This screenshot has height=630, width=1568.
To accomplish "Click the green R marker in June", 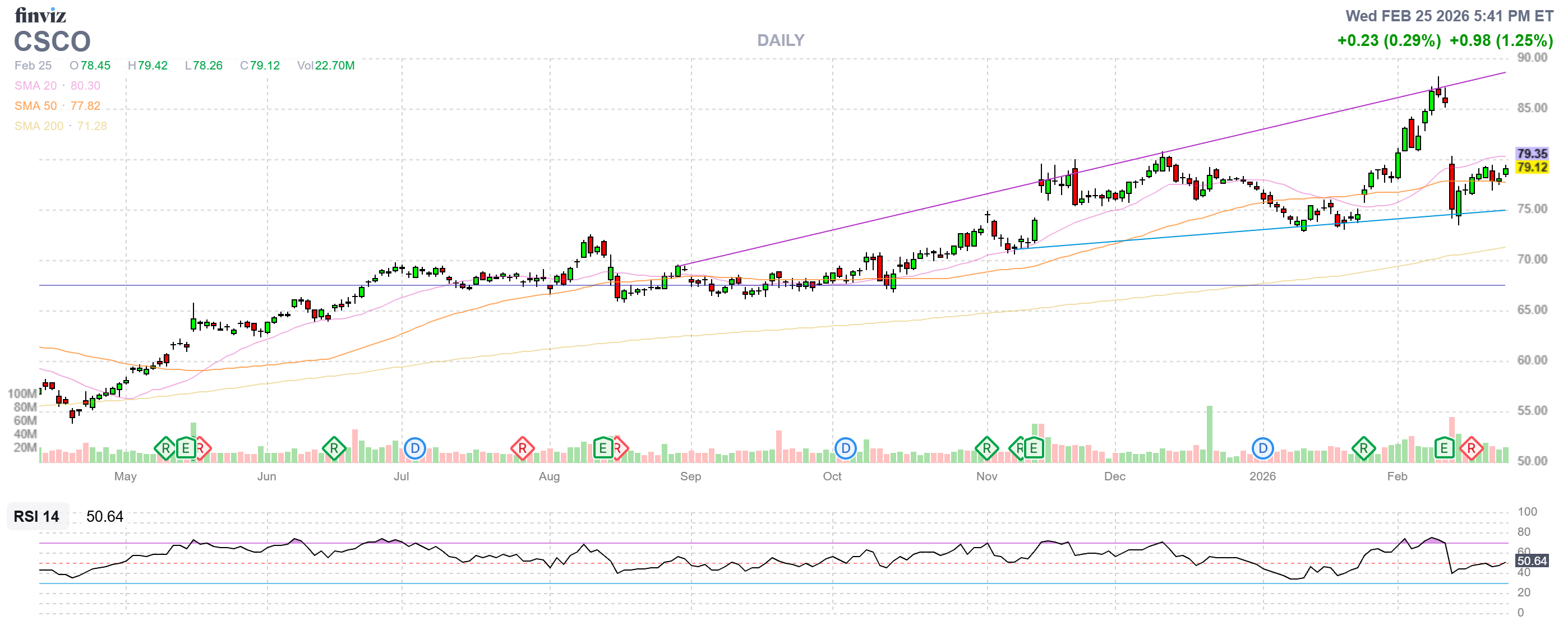I will (x=334, y=449).
